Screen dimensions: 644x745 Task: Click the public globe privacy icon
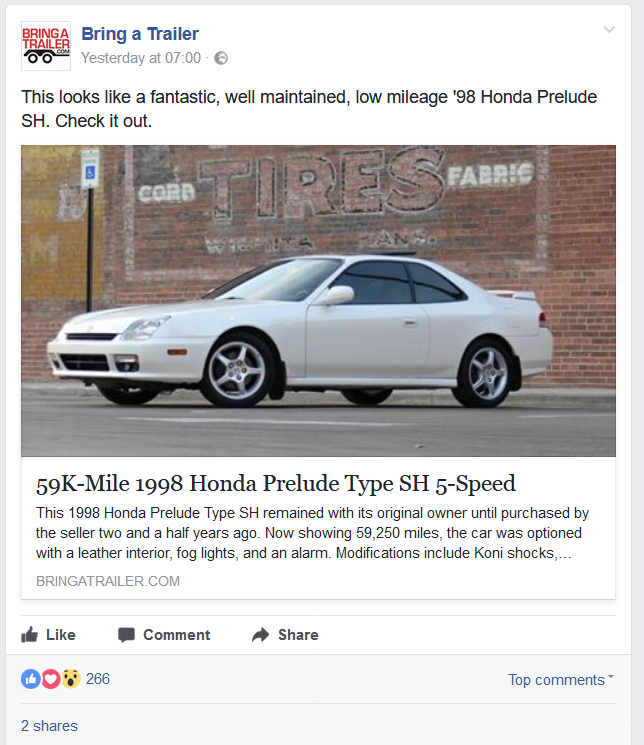(x=221, y=58)
